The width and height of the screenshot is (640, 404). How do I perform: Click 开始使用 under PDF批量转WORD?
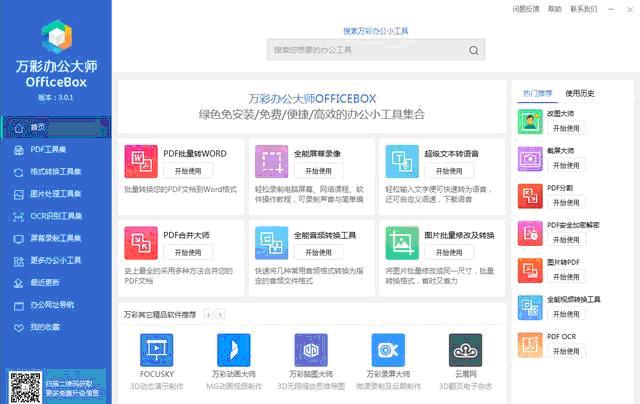pyautogui.click(x=188, y=171)
